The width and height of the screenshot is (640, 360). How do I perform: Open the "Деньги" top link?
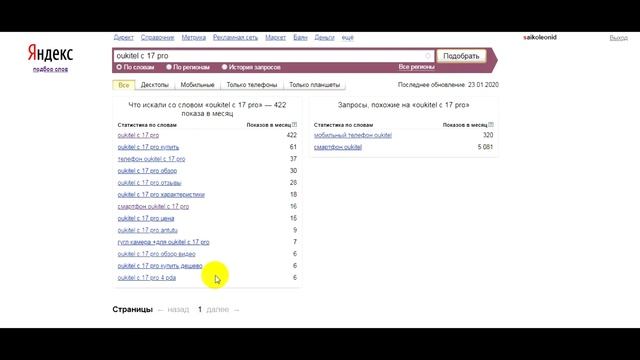pos(324,38)
